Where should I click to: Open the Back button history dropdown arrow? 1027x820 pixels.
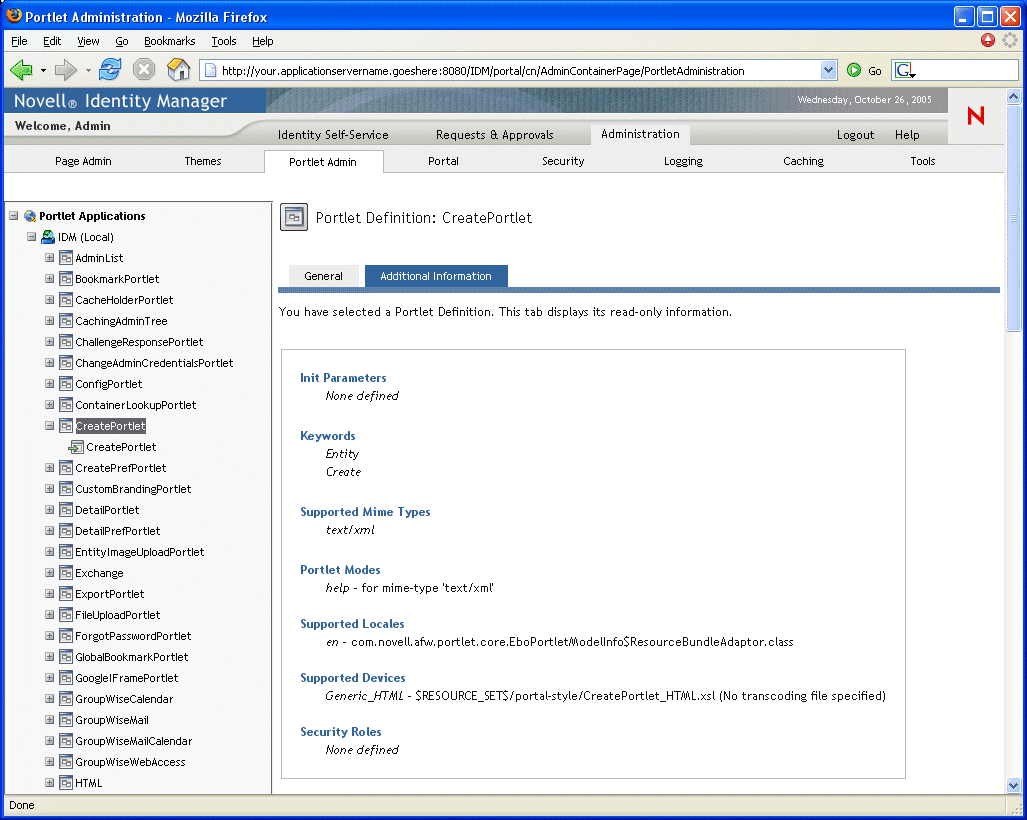[x=43, y=70]
